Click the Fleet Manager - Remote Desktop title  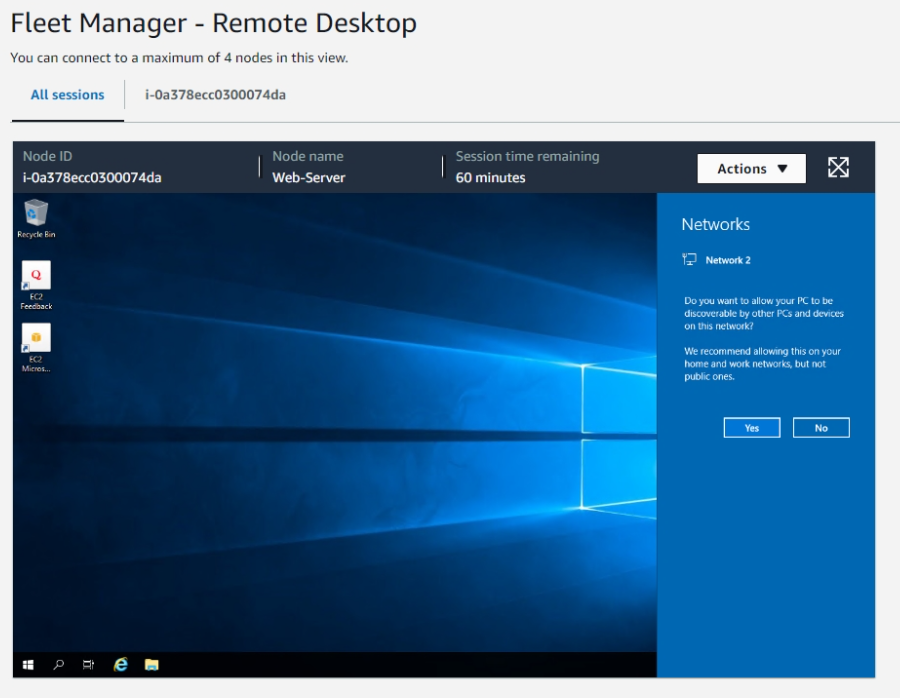tap(214, 24)
